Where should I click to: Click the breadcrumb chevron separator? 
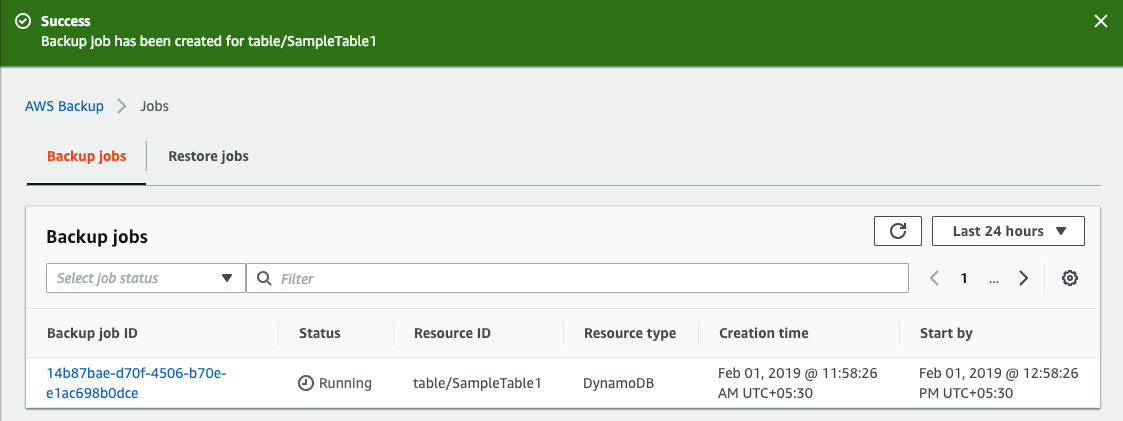(122, 106)
